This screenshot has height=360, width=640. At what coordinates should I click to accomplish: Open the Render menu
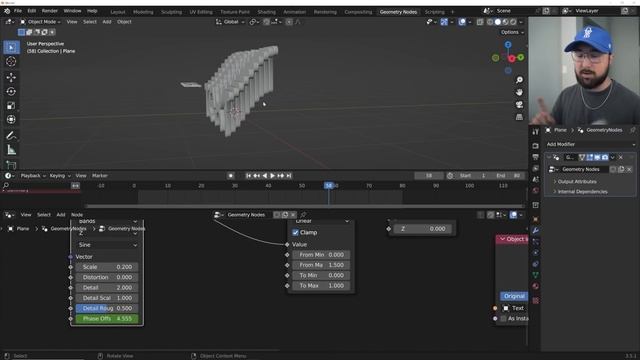pyautogui.click(x=50, y=11)
